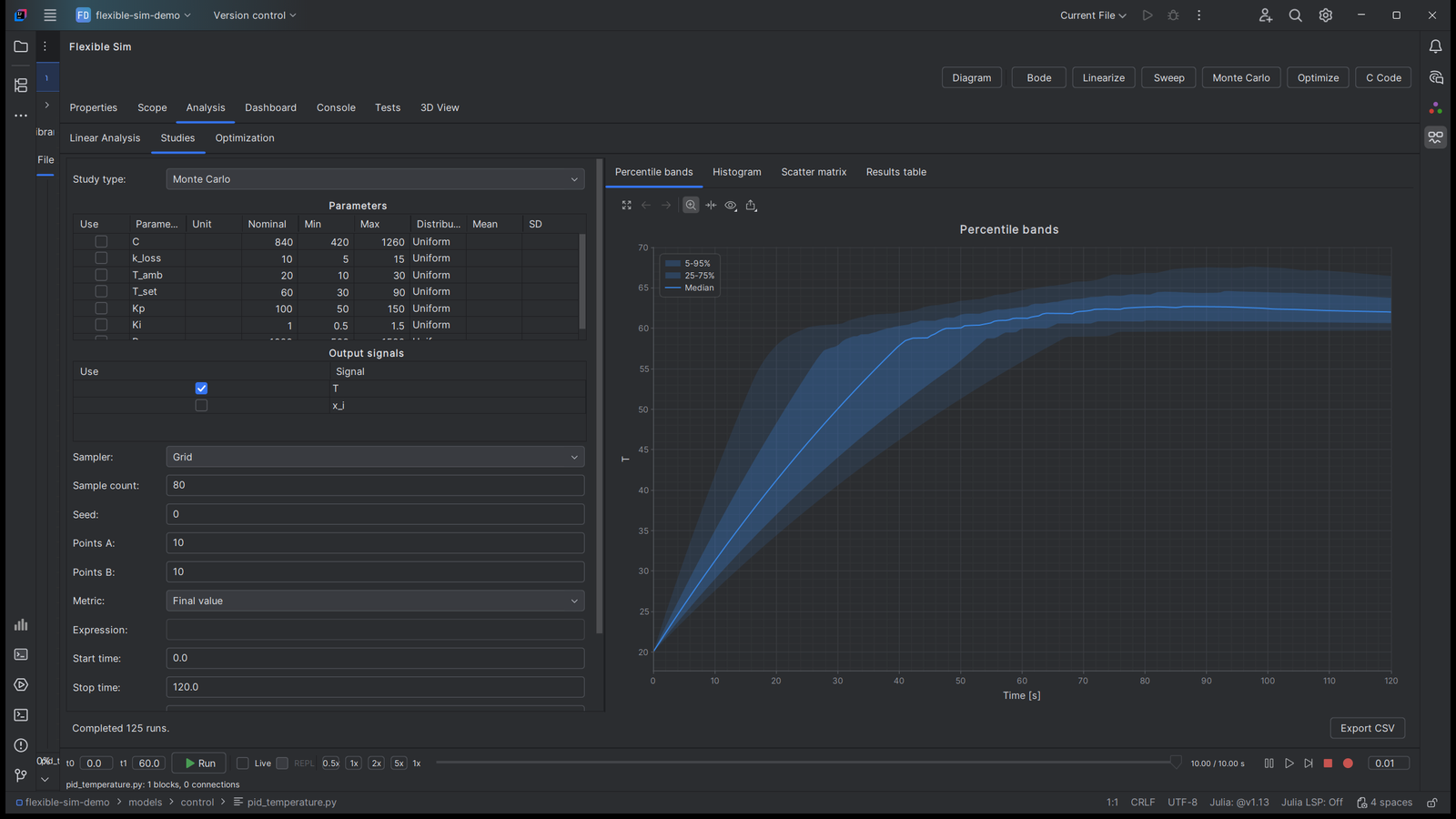The width and height of the screenshot is (1456, 819).
Task: Pause the simulation playback
Action: [1269, 763]
